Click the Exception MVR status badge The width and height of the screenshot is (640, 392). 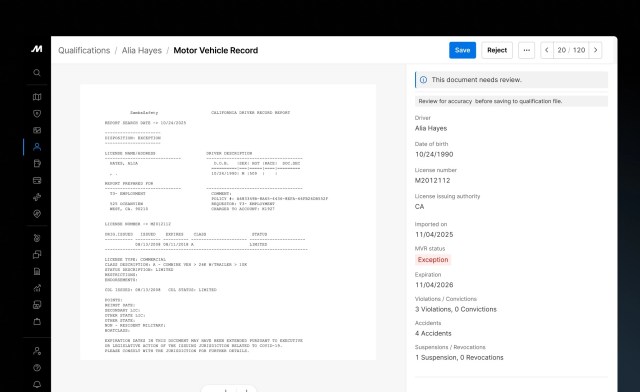(433, 260)
